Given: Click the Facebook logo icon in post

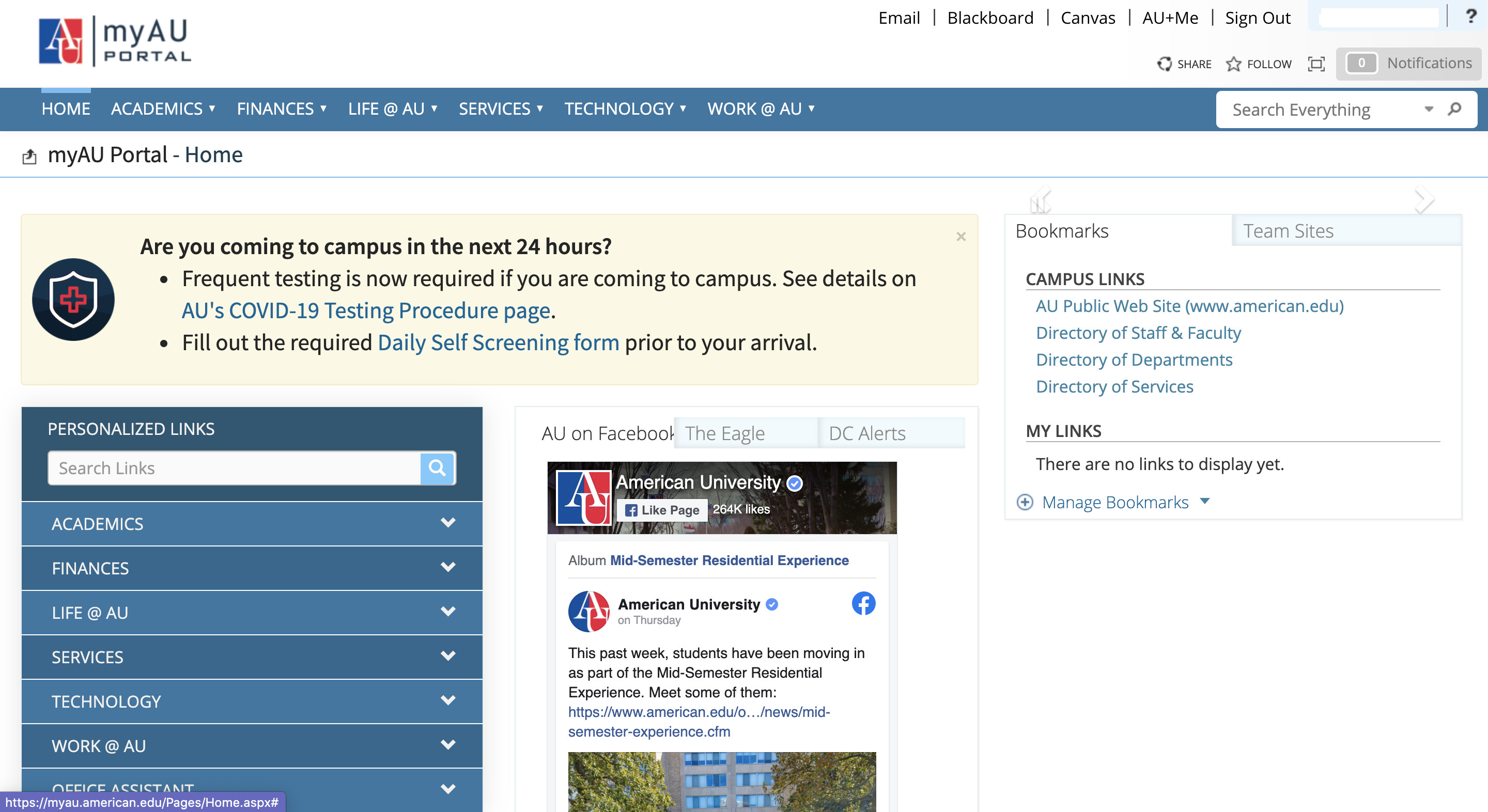Looking at the screenshot, I should (863, 603).
